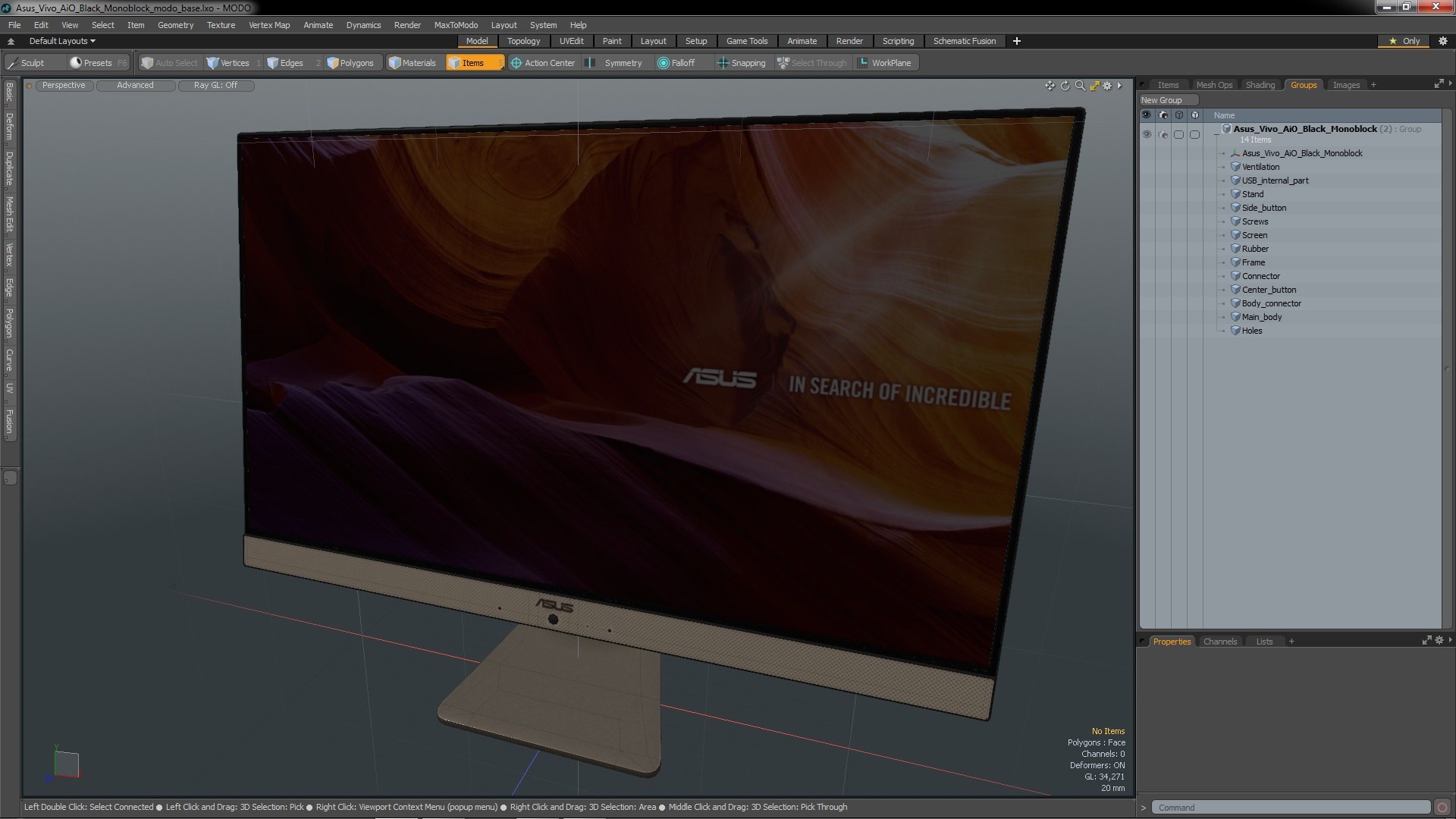Toggle render camera icon for the group row
The width and height of the screenshot is (1456, 819).
click(x=1163, y=135)
